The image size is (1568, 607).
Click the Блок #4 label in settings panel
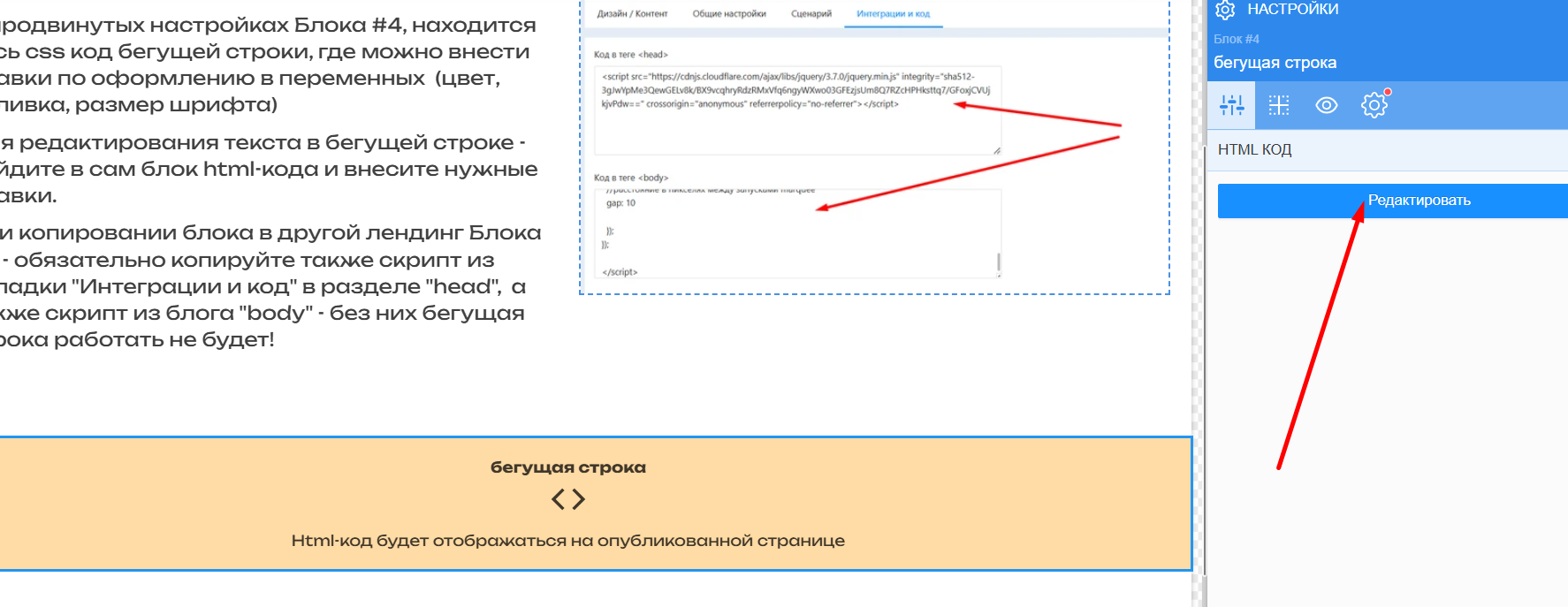(x=1237, y=39)
